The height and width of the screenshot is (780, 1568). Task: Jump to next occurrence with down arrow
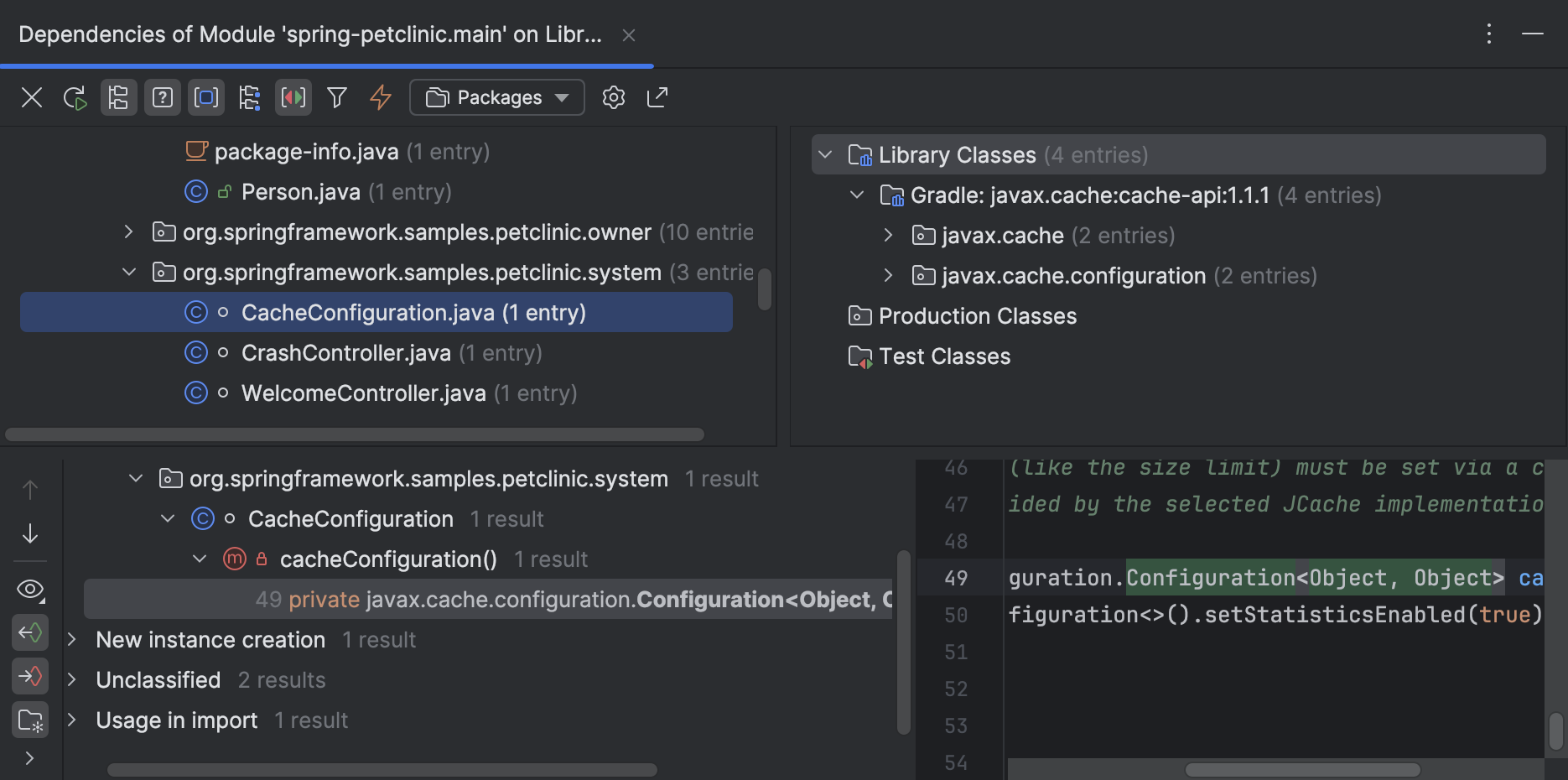coord(29,533)
